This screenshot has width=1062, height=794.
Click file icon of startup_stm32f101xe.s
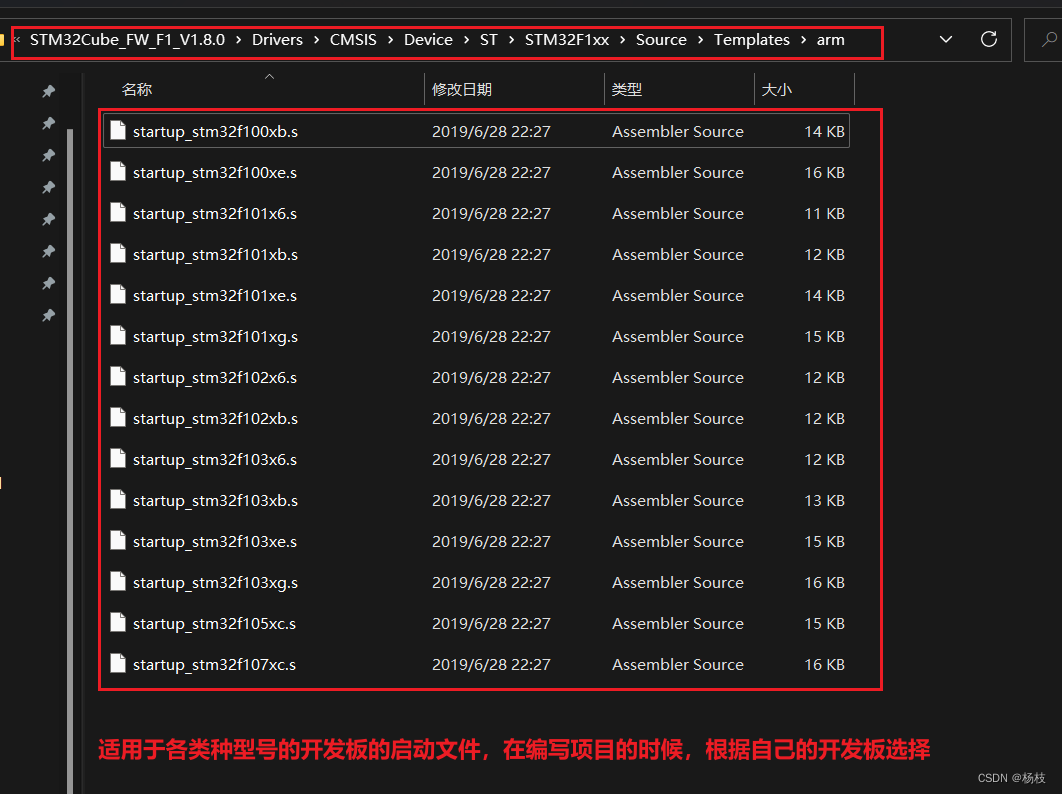click(118, 295)
